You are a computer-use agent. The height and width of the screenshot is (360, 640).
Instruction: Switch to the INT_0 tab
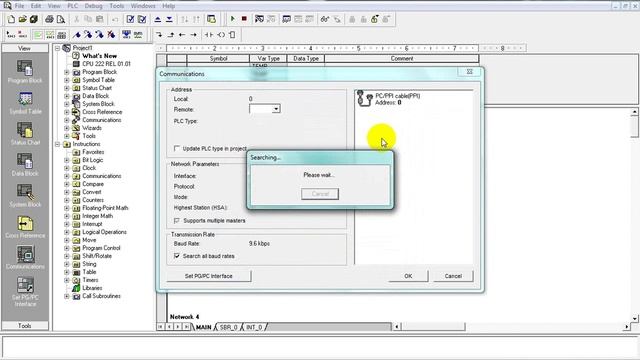click(254, 327)
